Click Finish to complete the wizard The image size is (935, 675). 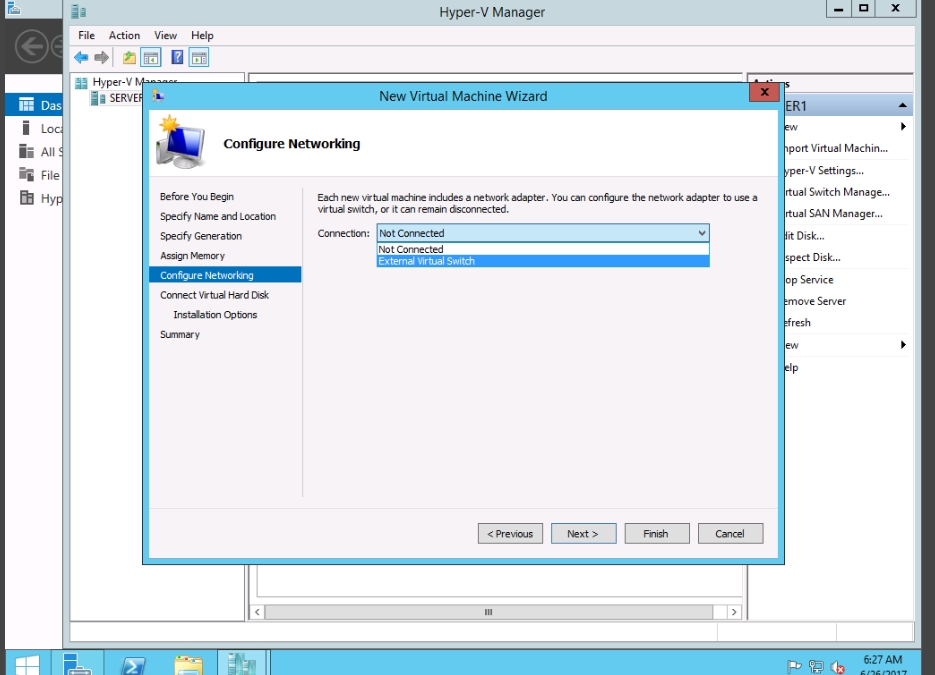coord(656,534)
